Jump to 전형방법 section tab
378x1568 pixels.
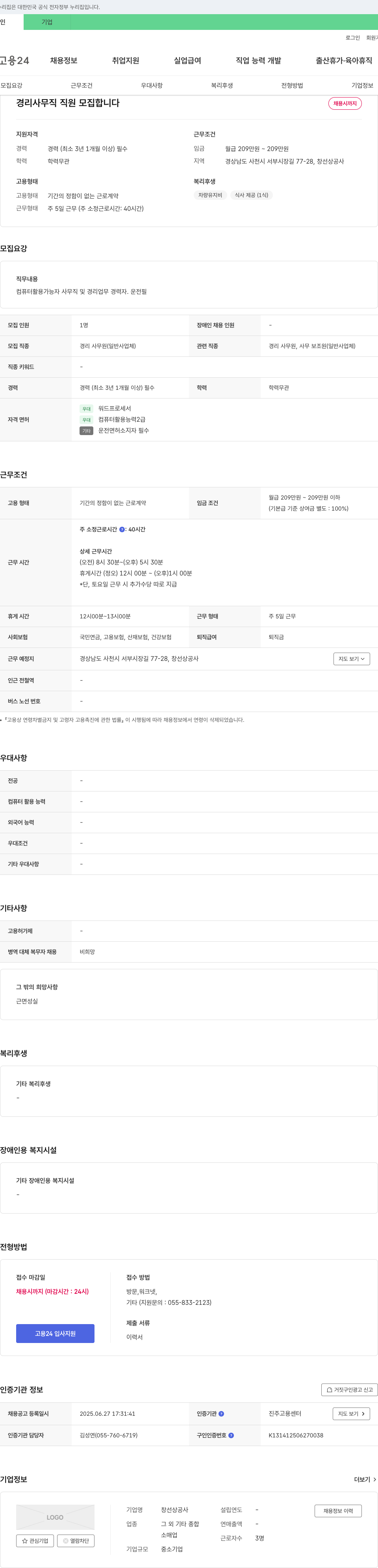(x=292, y=85)
